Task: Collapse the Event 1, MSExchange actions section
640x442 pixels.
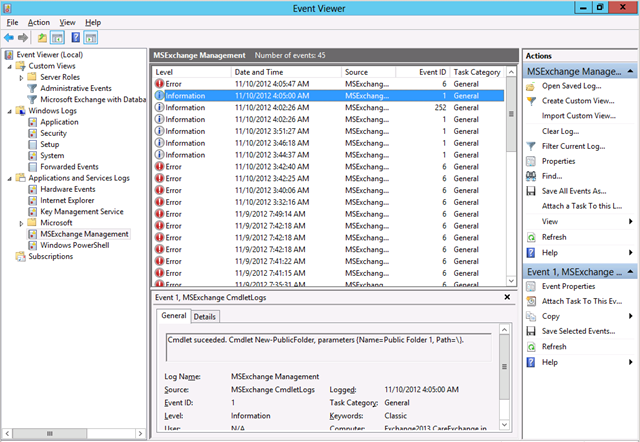Action: click(630, 271)
